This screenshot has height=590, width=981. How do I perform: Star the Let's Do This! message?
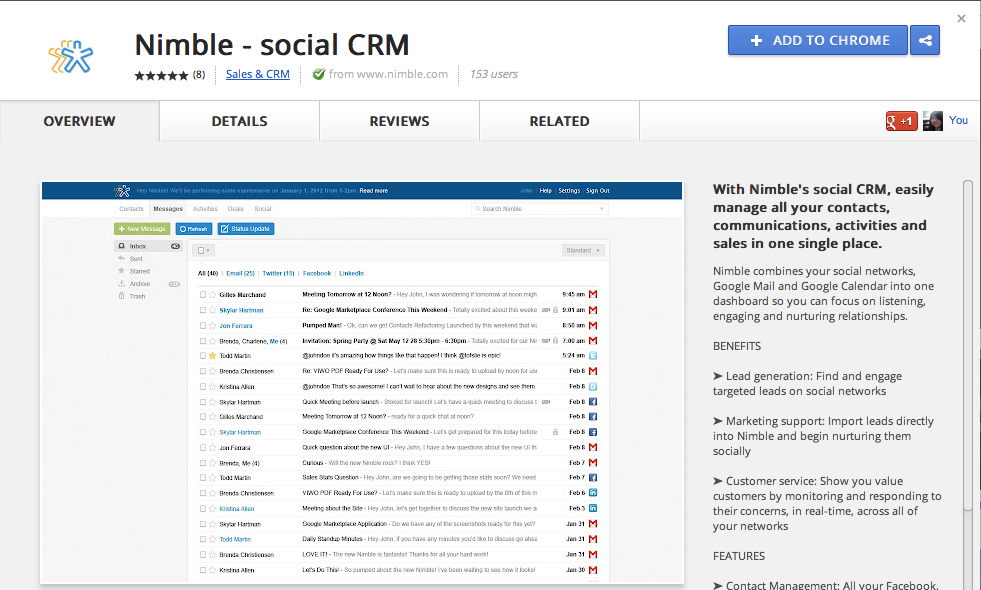(x=213, y=570)
